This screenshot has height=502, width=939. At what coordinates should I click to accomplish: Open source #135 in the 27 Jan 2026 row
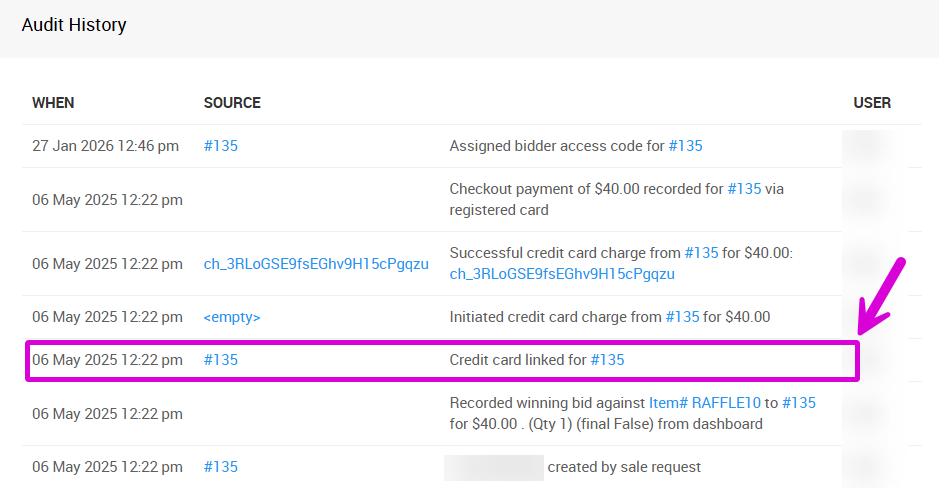[x=221, y=146]
